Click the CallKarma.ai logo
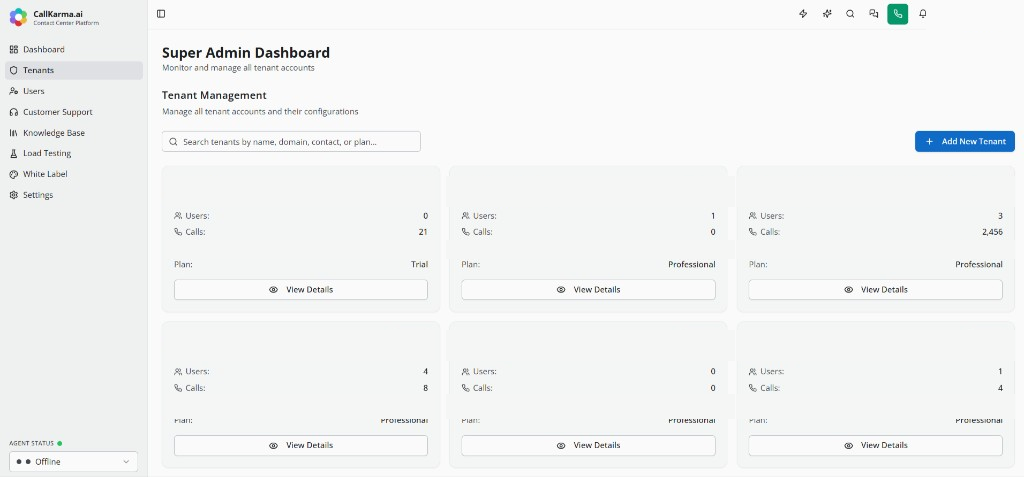The image size is (1024, 477). [x=18, y=17]
